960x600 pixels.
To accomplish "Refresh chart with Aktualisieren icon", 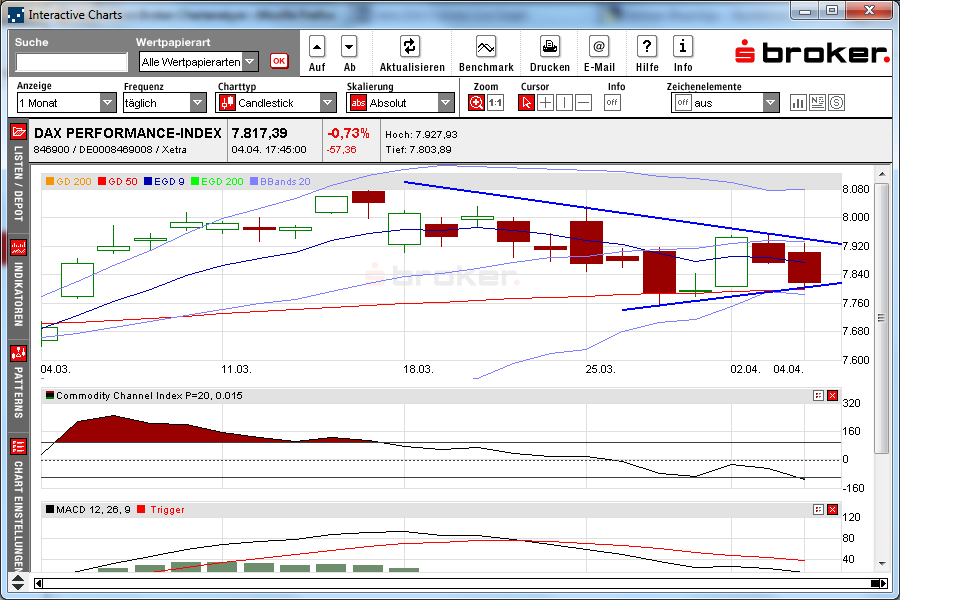I will (409, 47).
